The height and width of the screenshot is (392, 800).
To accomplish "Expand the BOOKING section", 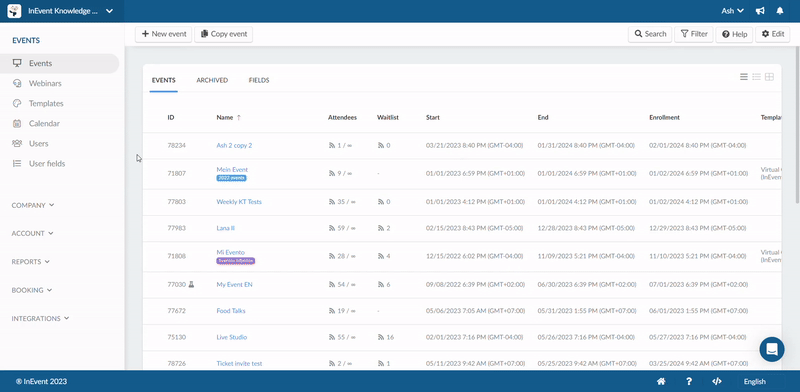I will coord(32,290).
